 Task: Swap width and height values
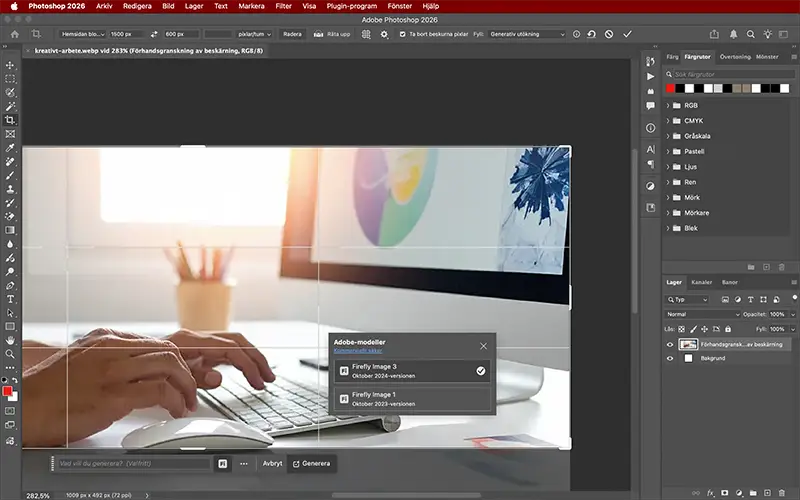tap(154, 34)
